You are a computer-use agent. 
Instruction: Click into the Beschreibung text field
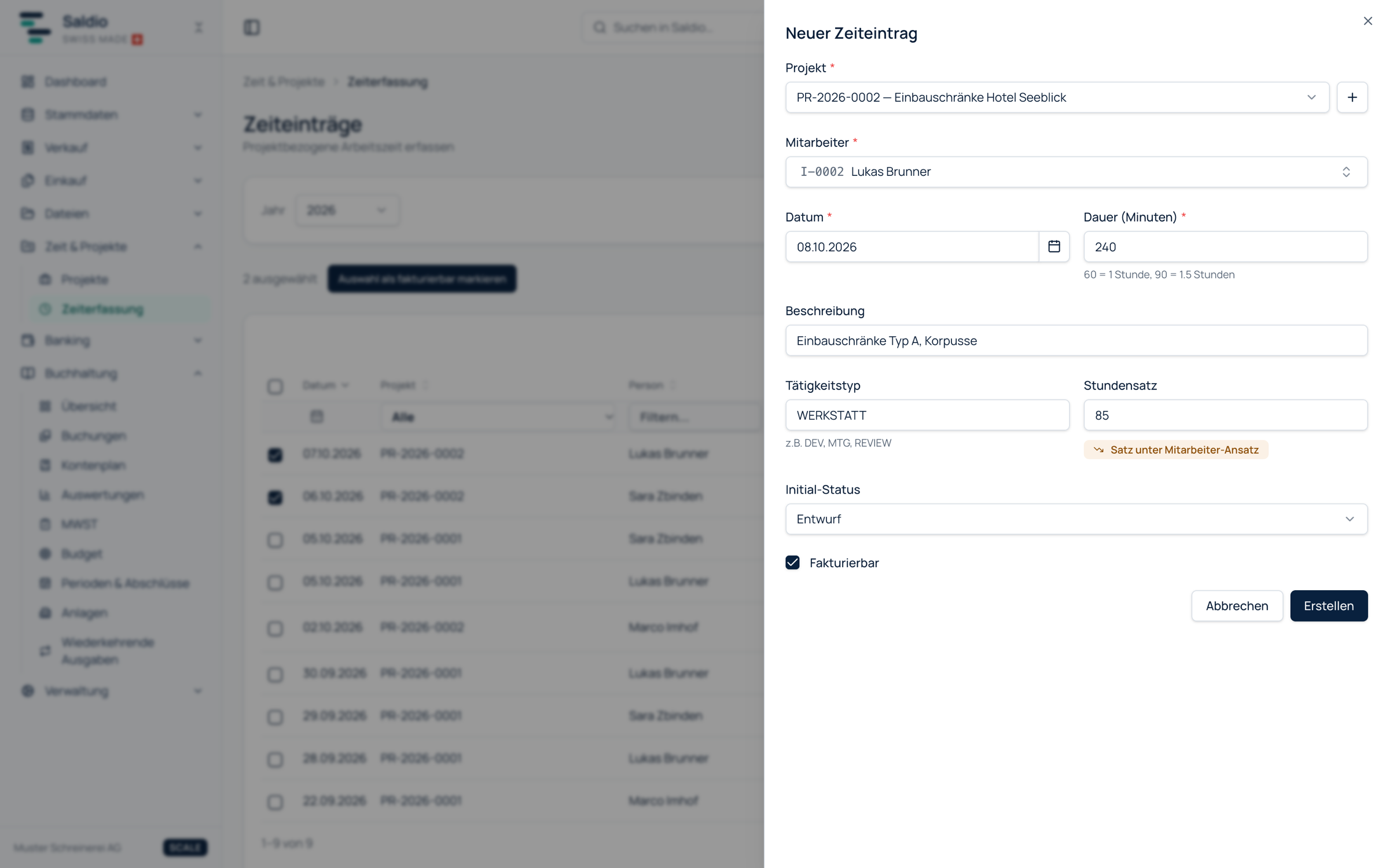[1076, 340]
